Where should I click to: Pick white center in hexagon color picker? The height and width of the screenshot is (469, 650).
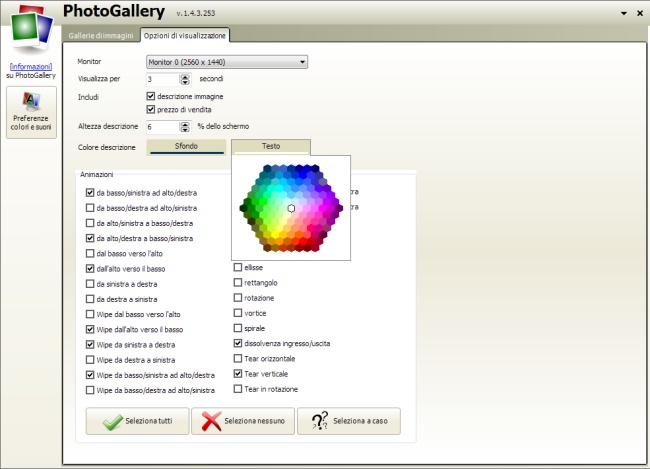[x=291, y=208]
